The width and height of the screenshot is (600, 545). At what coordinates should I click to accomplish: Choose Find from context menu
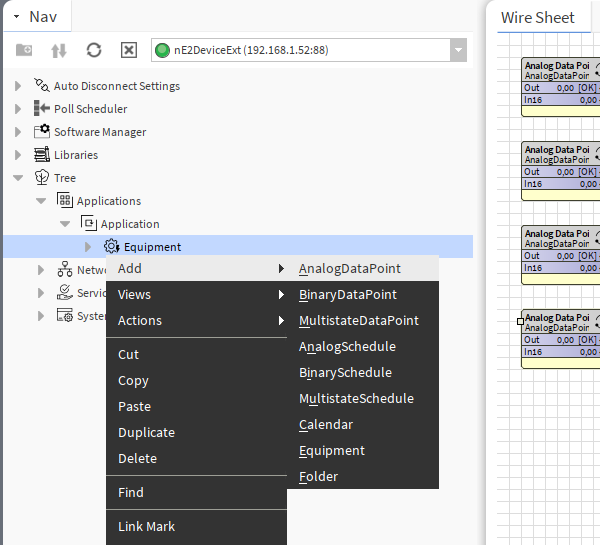[197, 492]
